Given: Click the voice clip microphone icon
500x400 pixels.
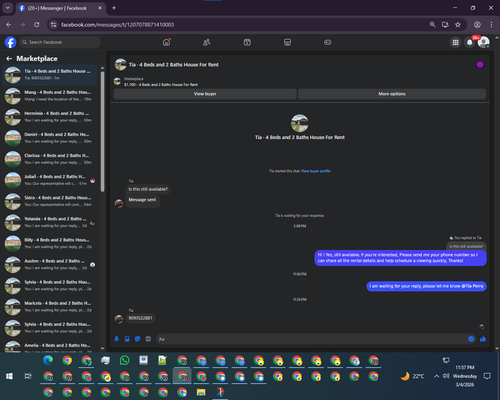Looking at the screenshot, I should coord(117,339).
